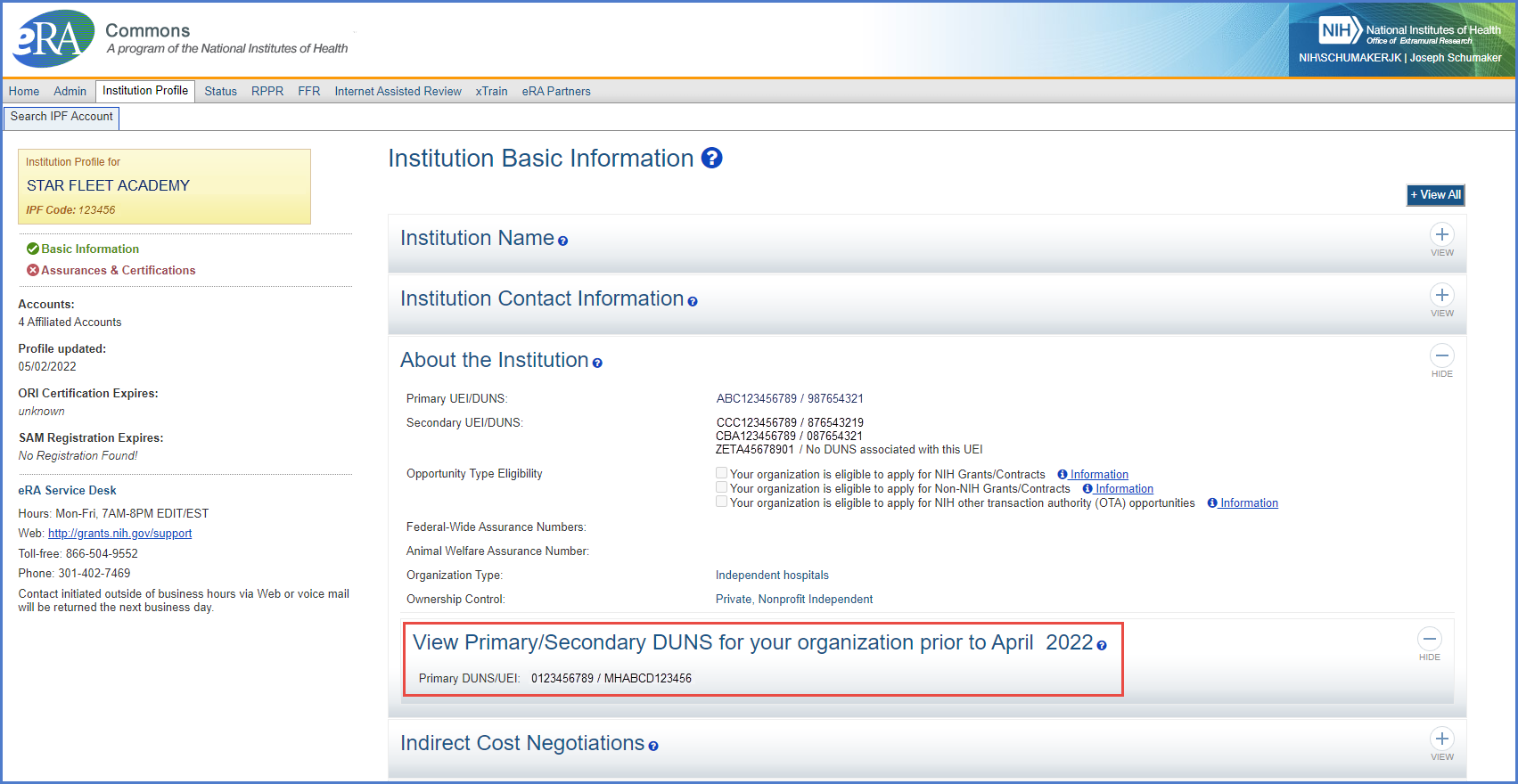Click 4 Affiliated Accounts text

point(70,323)
